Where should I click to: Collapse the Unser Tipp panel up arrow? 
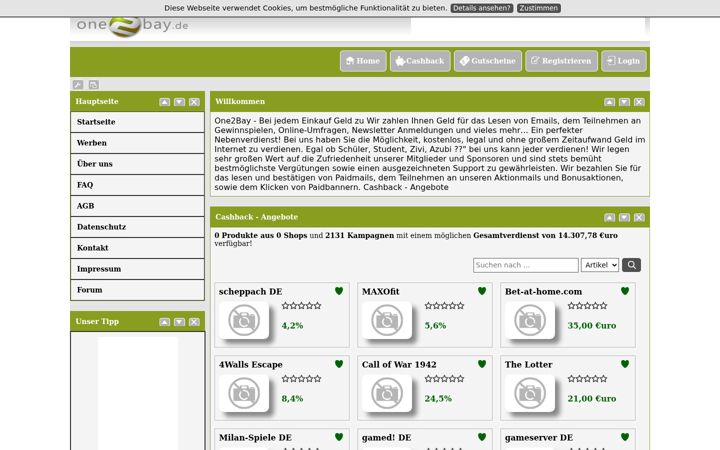point(164,322)
